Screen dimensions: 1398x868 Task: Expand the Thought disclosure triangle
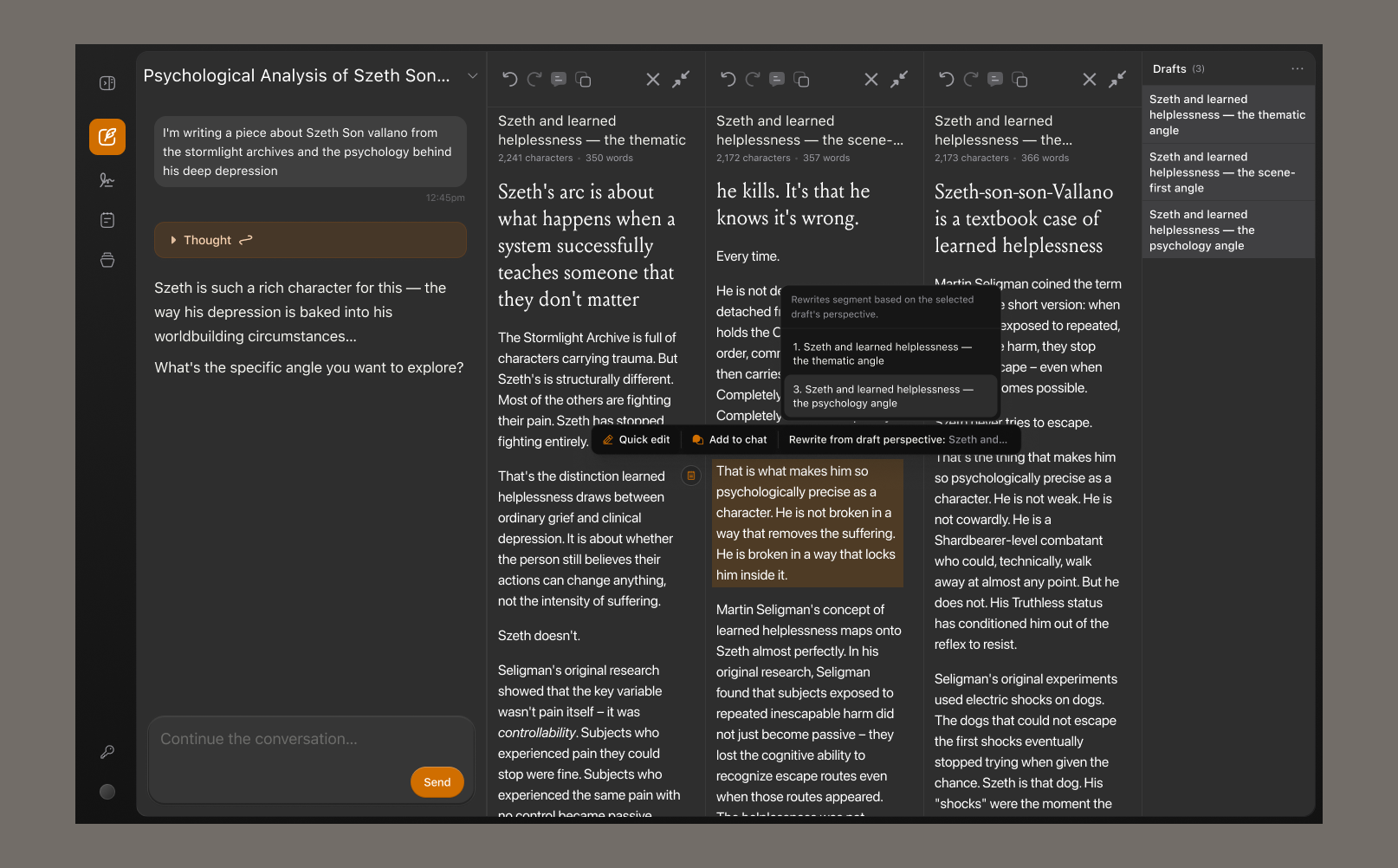coord(173,240)
